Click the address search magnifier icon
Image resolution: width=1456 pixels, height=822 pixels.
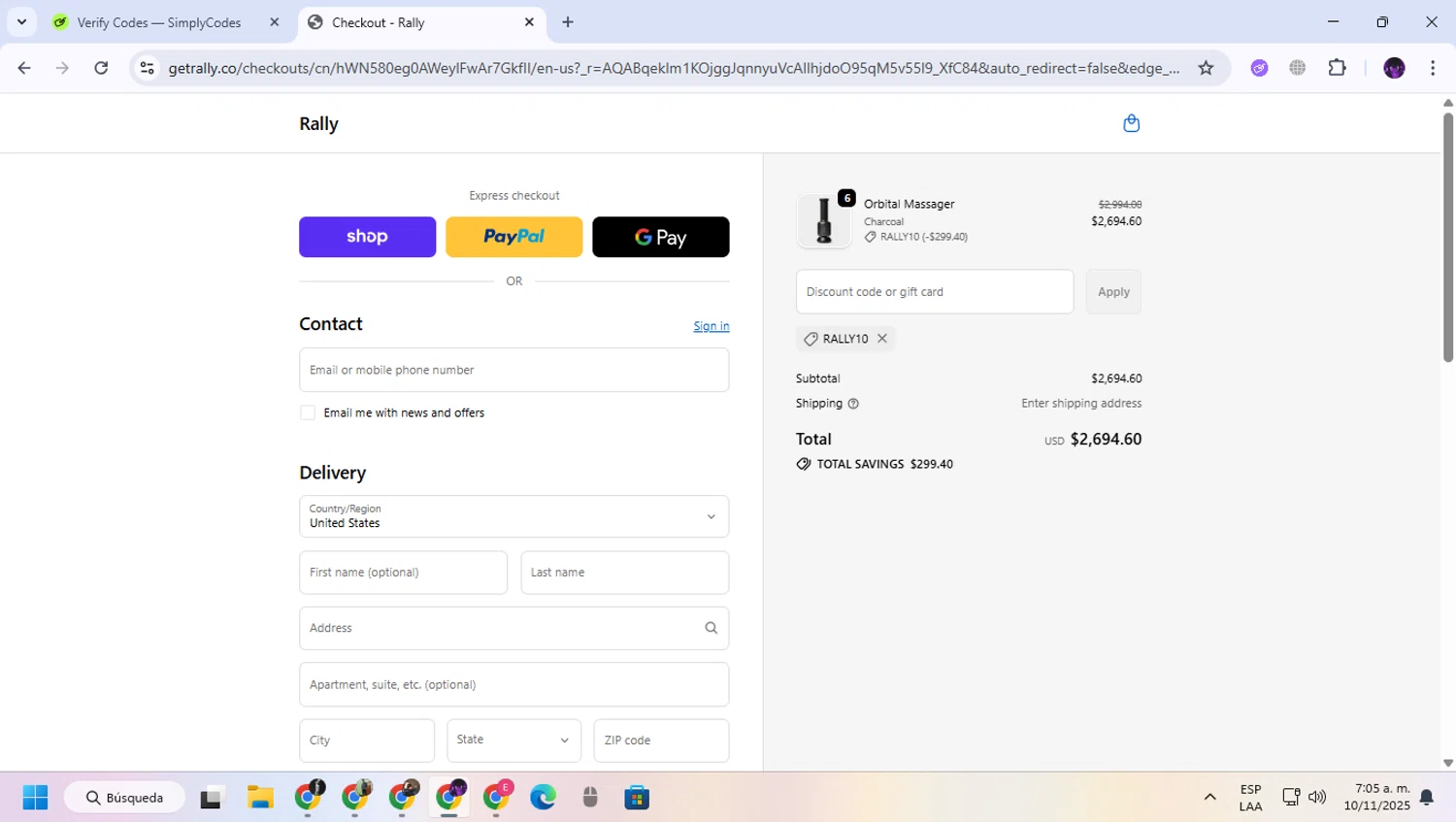pos(711,628)
